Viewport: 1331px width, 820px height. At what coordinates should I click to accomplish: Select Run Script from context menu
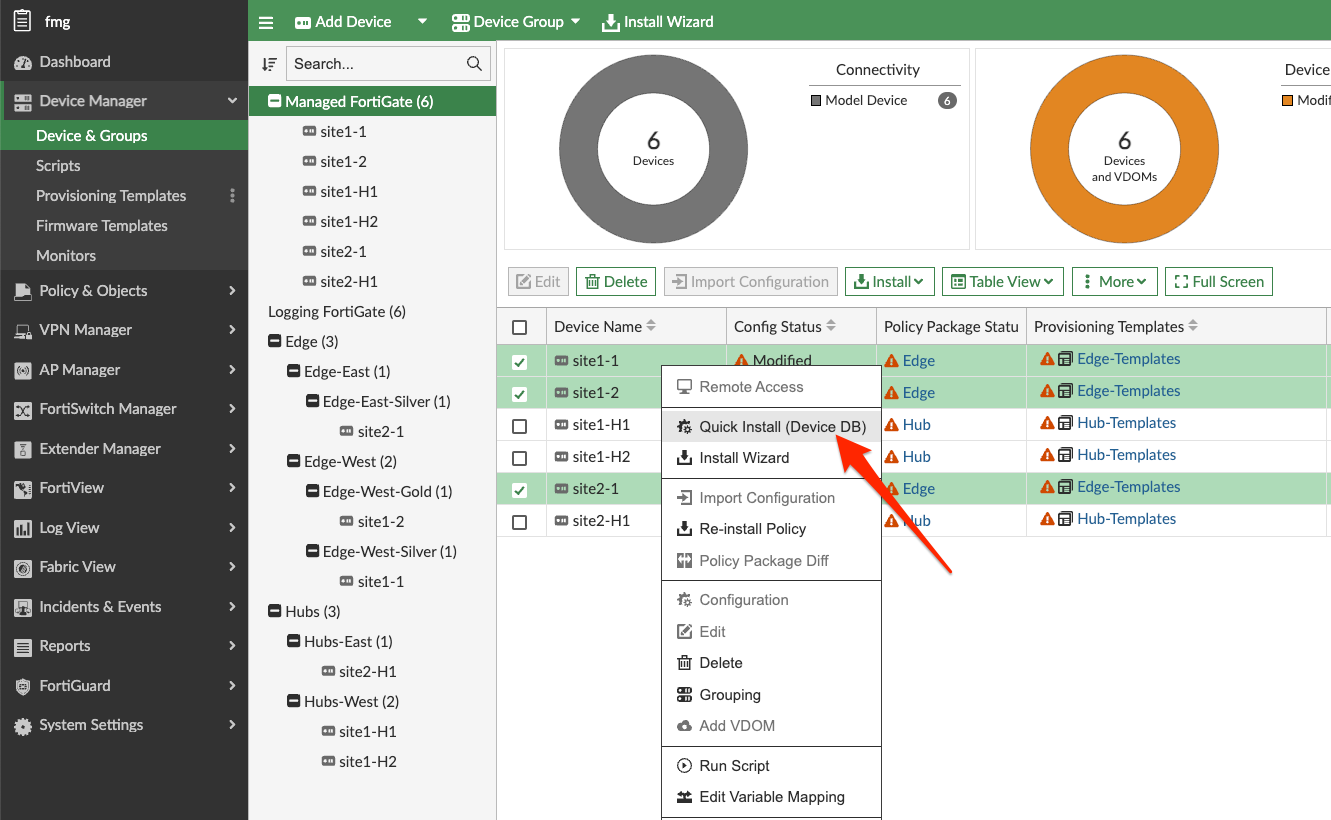point(771,766)
